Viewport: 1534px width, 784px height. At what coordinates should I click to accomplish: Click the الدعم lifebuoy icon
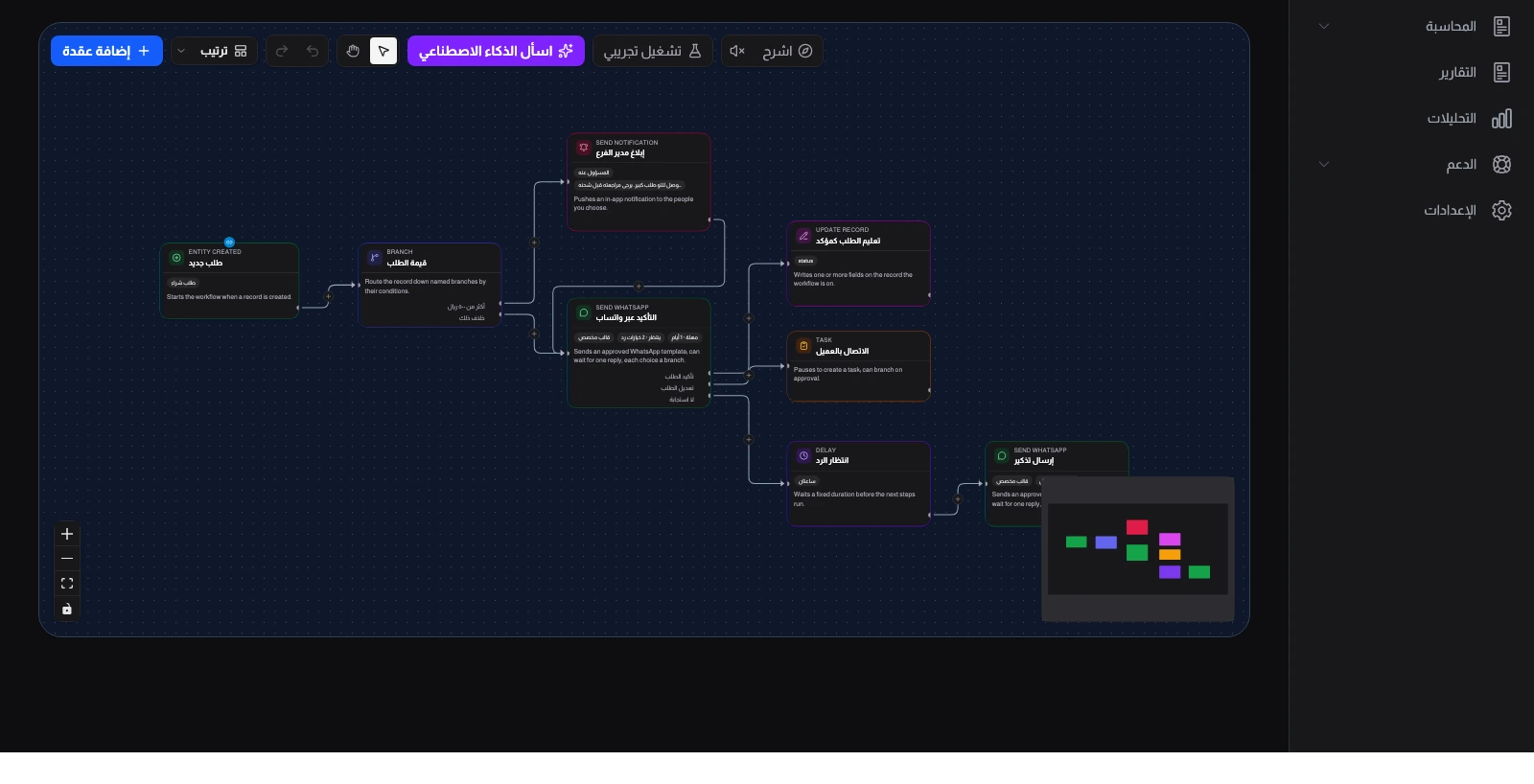pos(1501,164)
